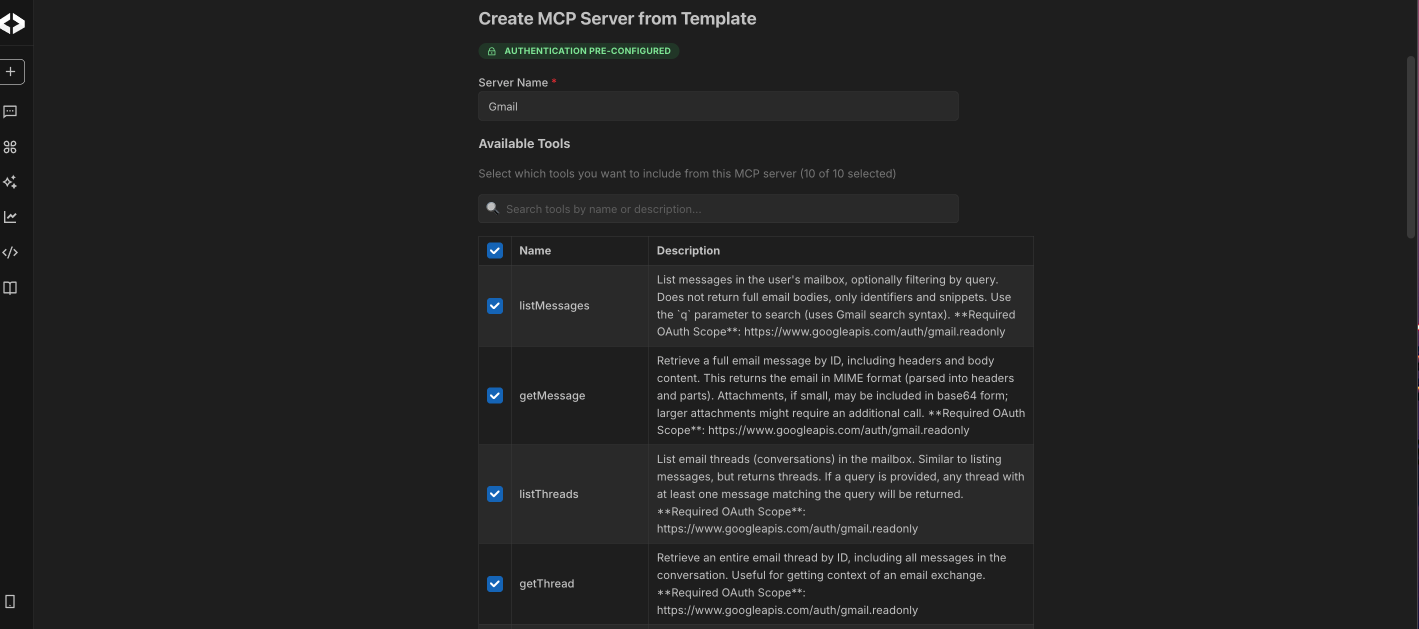
Task: Click the page vertical scrollbar
Action: click(1411, 150)
